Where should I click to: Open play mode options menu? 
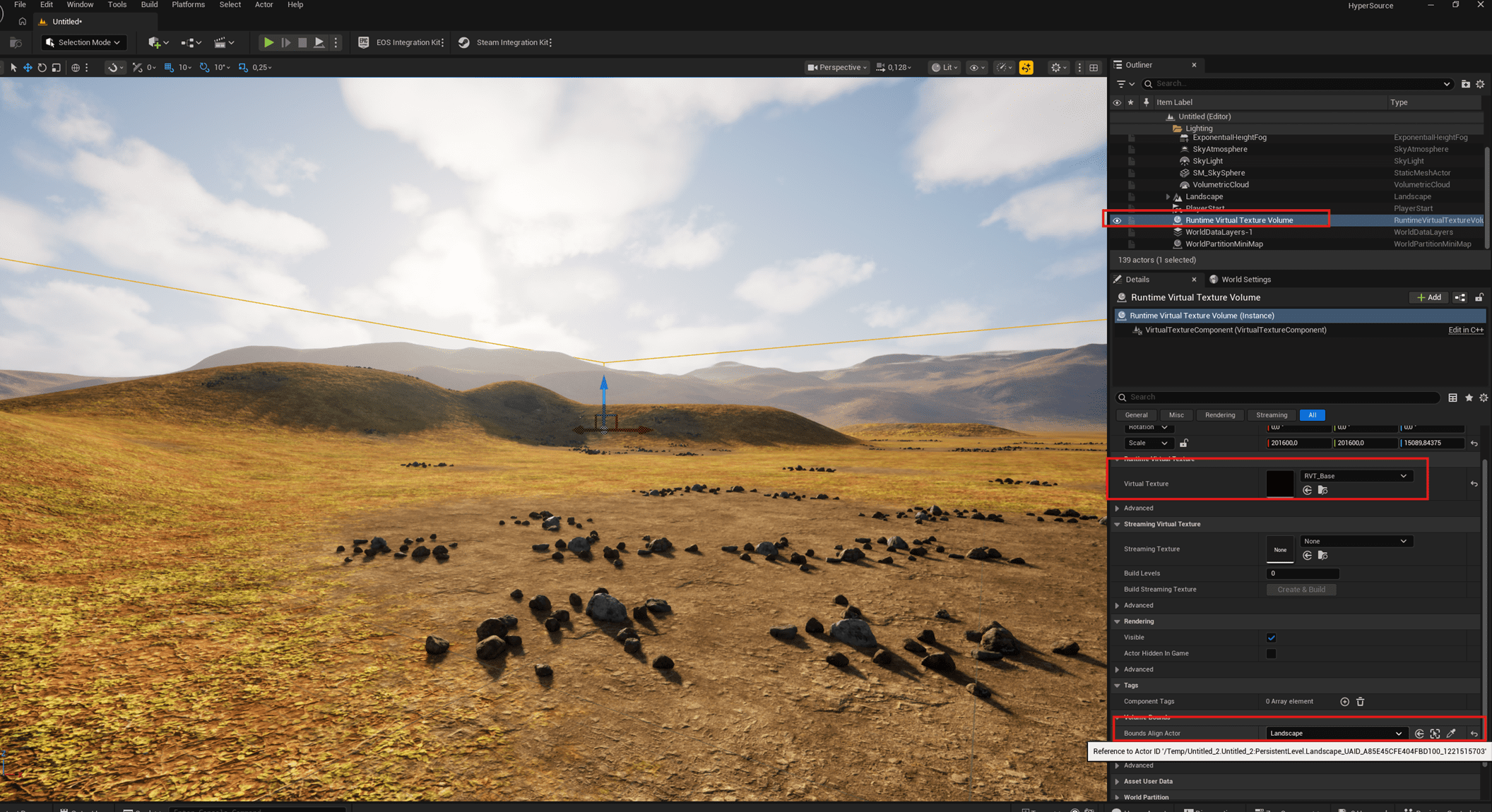[336, 42]
